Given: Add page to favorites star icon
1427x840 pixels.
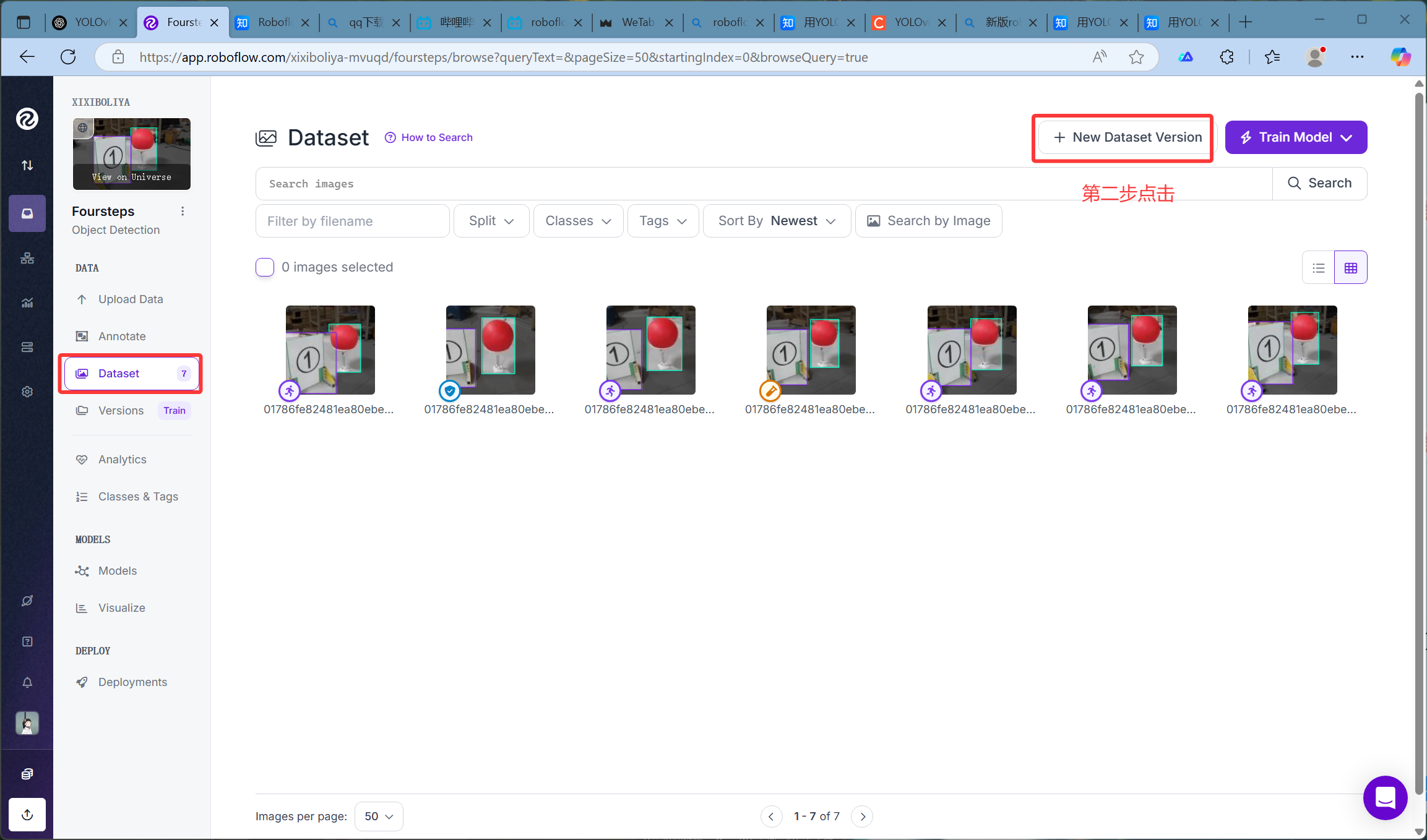Looking at the screenshot, I should 1136,57.
